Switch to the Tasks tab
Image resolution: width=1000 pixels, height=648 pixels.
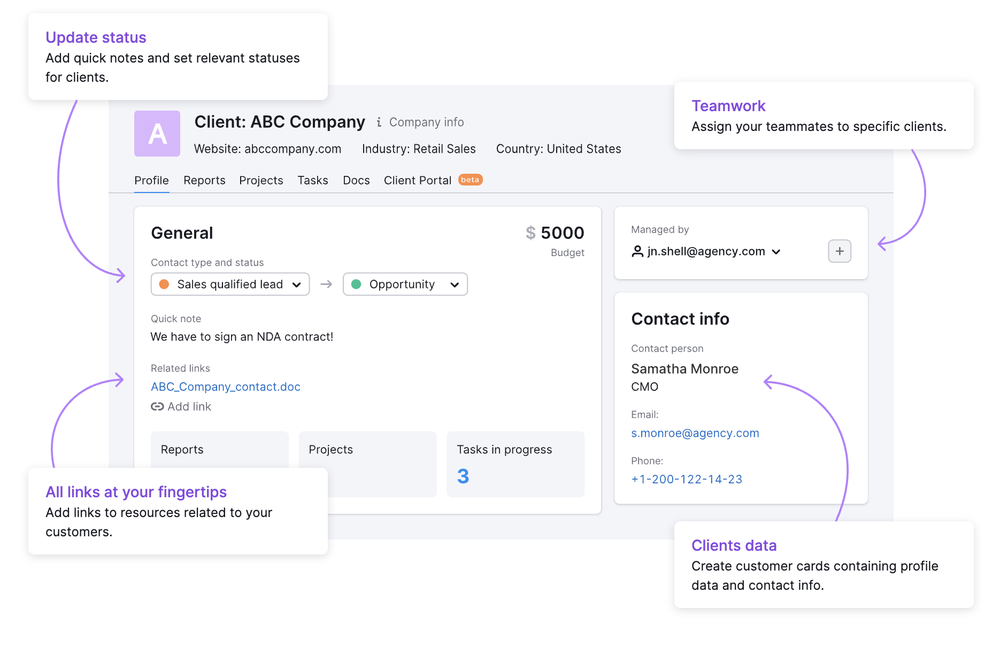click(x=312, y=180)
